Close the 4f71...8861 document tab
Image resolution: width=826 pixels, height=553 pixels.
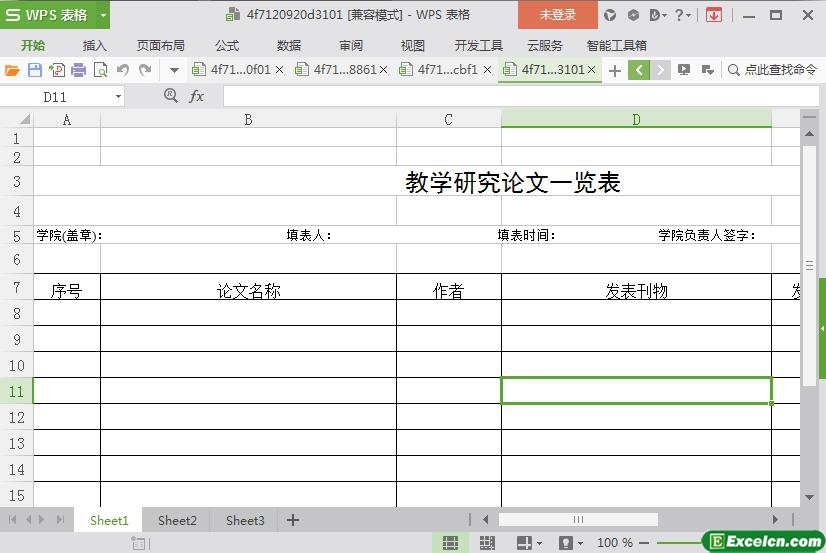(x=384, y=70)
